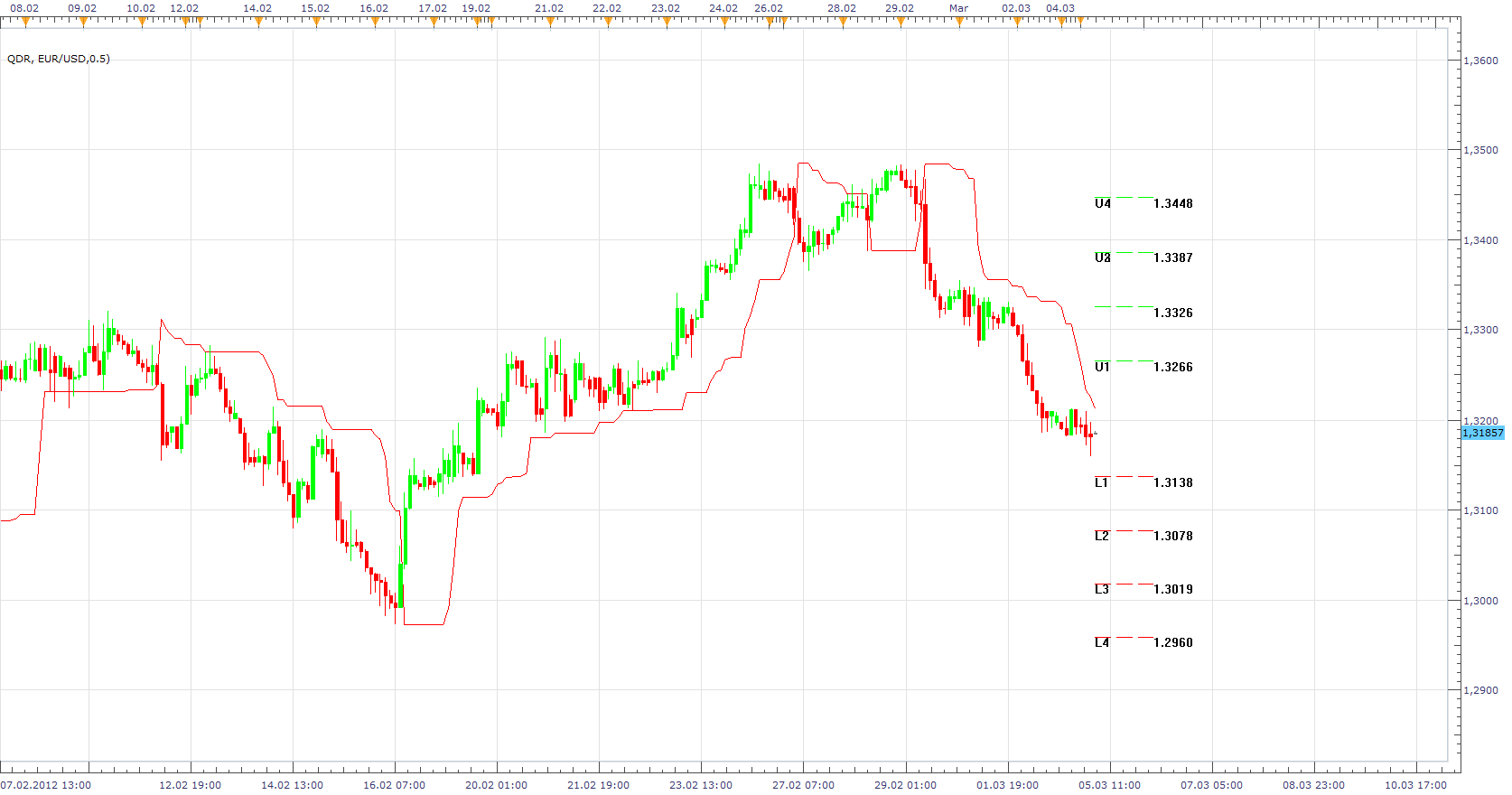
Task: Click the 1,3400 price axis label
Action: (x=1480, y=240)
